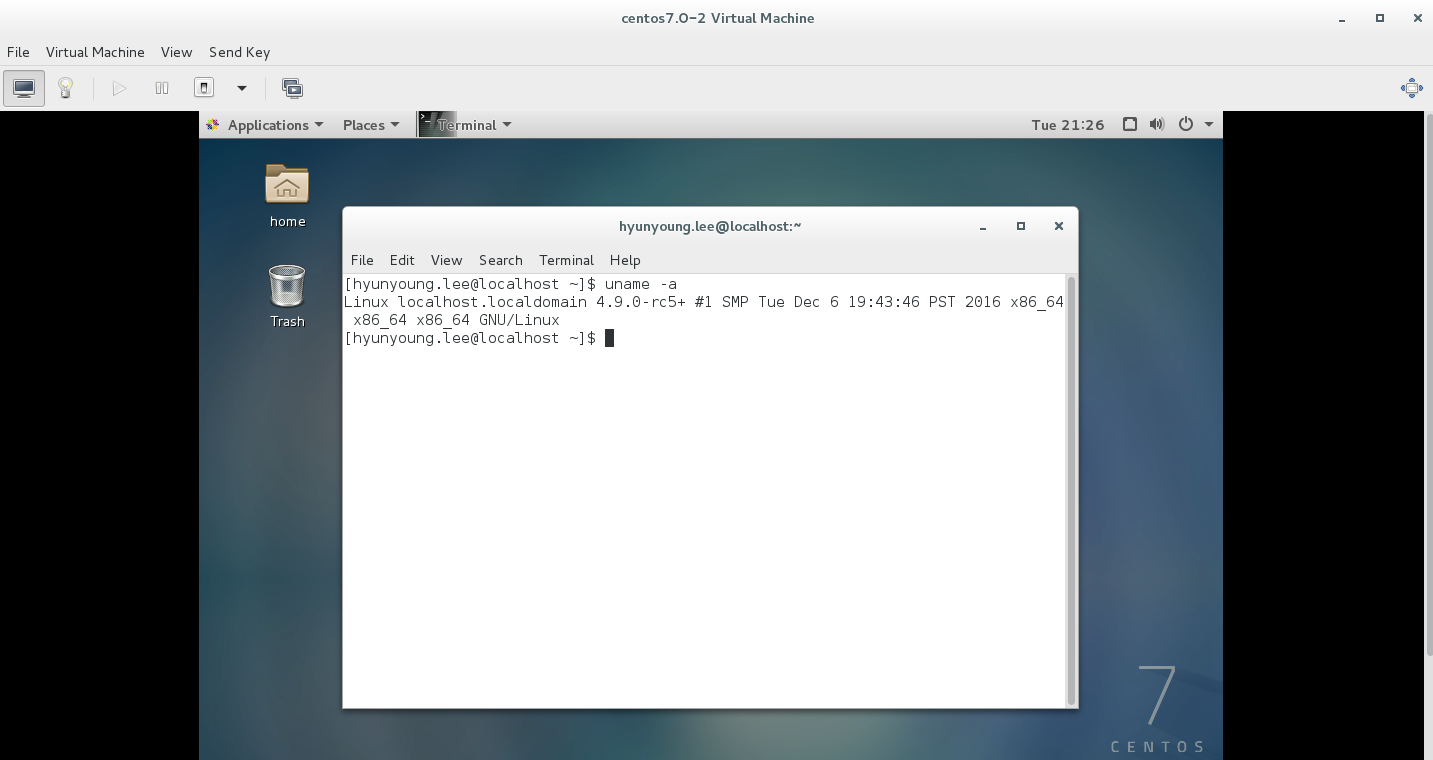Image resolution: width=1433 pixels, height=760 pixels.
Task: Toggle fullscreen console view icon
Action: point(1411,88)
